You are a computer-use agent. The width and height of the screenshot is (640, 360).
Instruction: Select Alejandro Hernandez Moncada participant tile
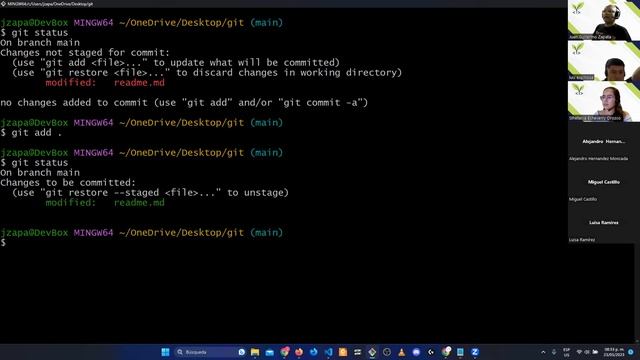click(x=604, y=142)
